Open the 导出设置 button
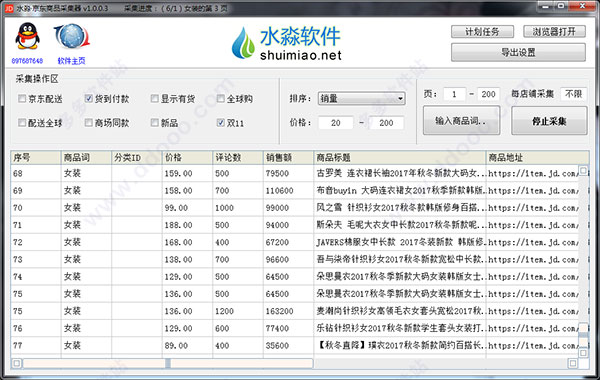 click(518, 52)
